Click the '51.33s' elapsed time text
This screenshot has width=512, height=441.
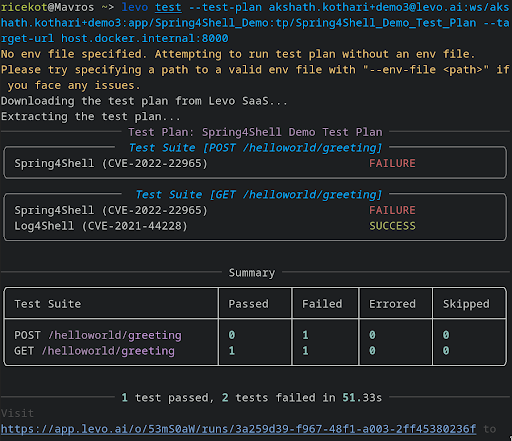(362, 398)
